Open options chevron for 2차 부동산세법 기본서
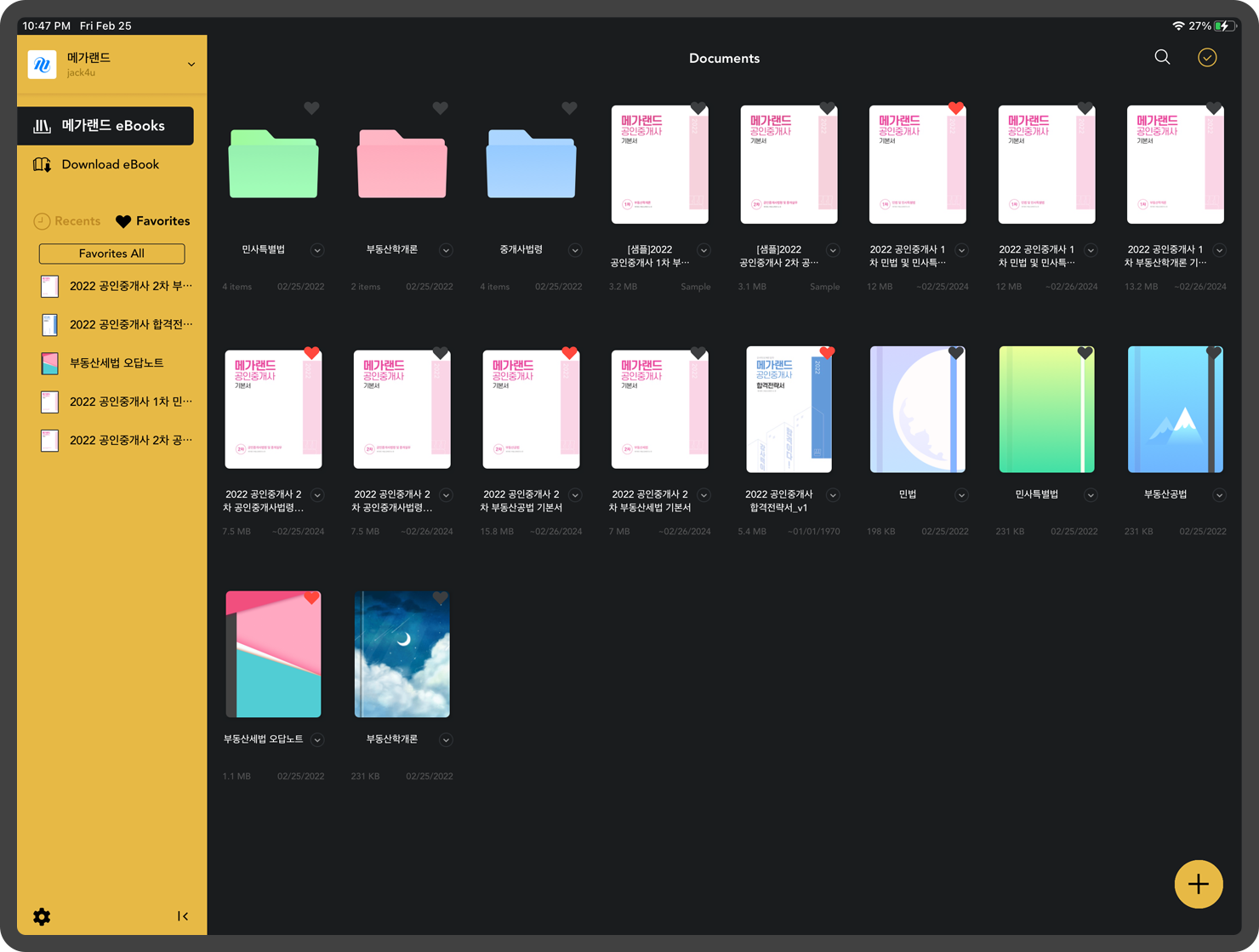 [x=704, y=495]
